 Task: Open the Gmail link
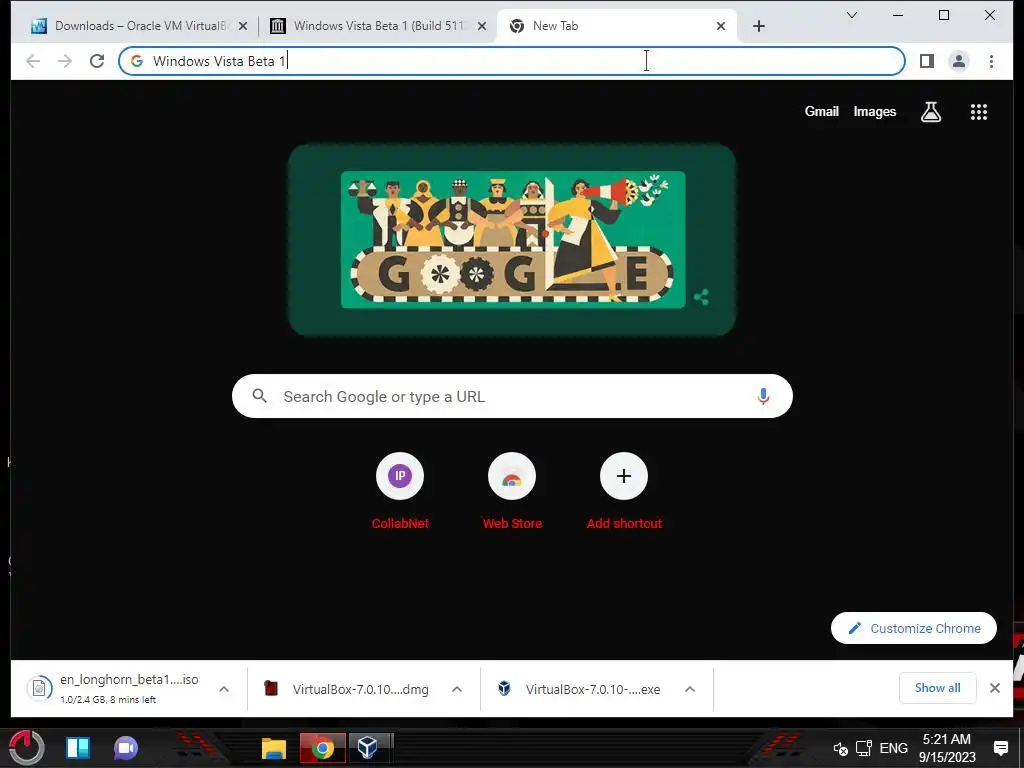(821, 112)
